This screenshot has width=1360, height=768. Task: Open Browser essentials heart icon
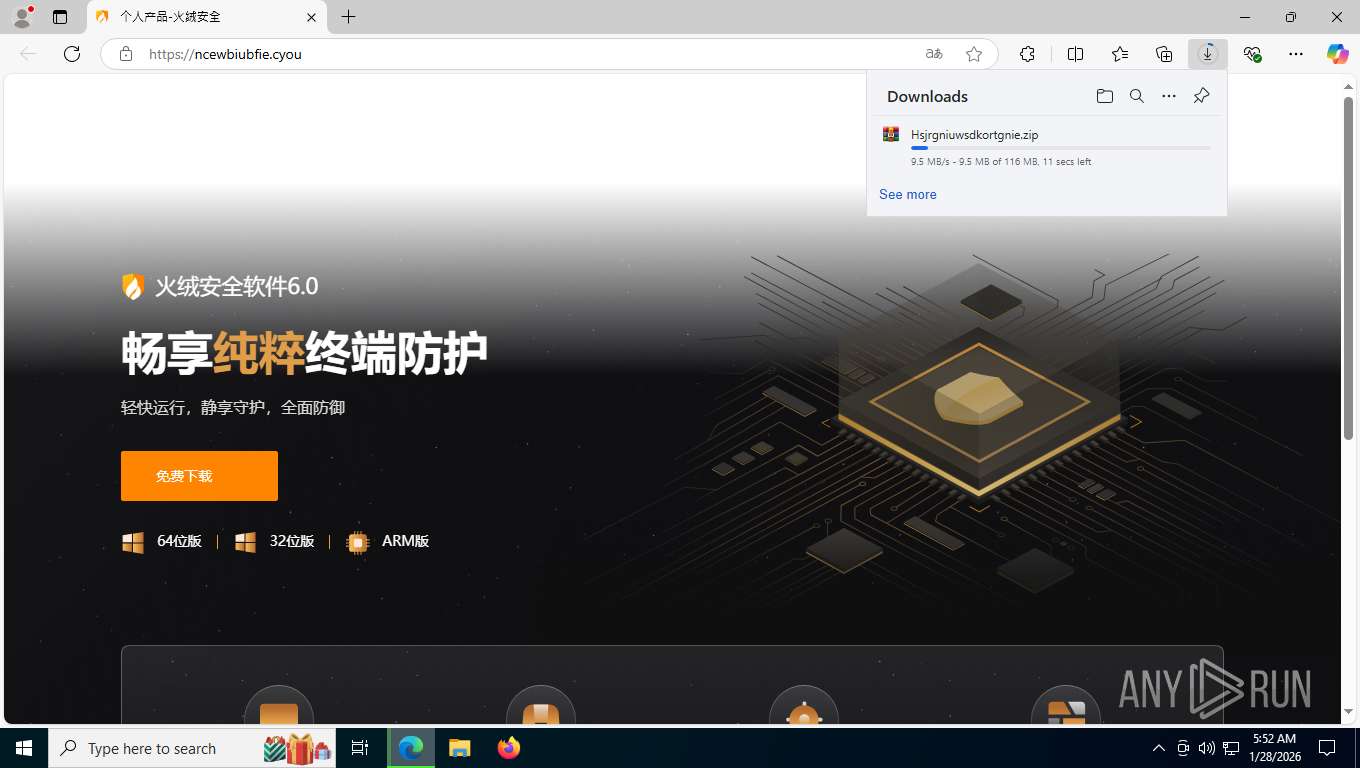coord(1252,54)
